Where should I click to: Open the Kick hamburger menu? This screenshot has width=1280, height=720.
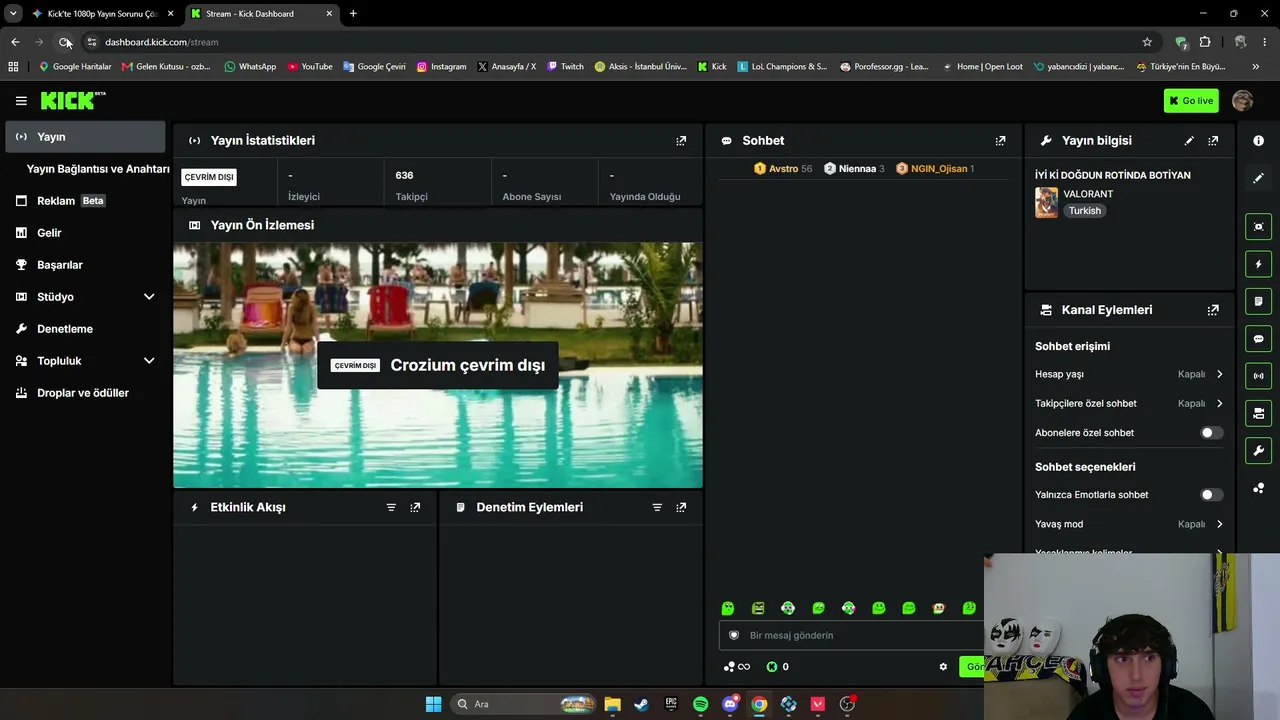tap(21, 101)
